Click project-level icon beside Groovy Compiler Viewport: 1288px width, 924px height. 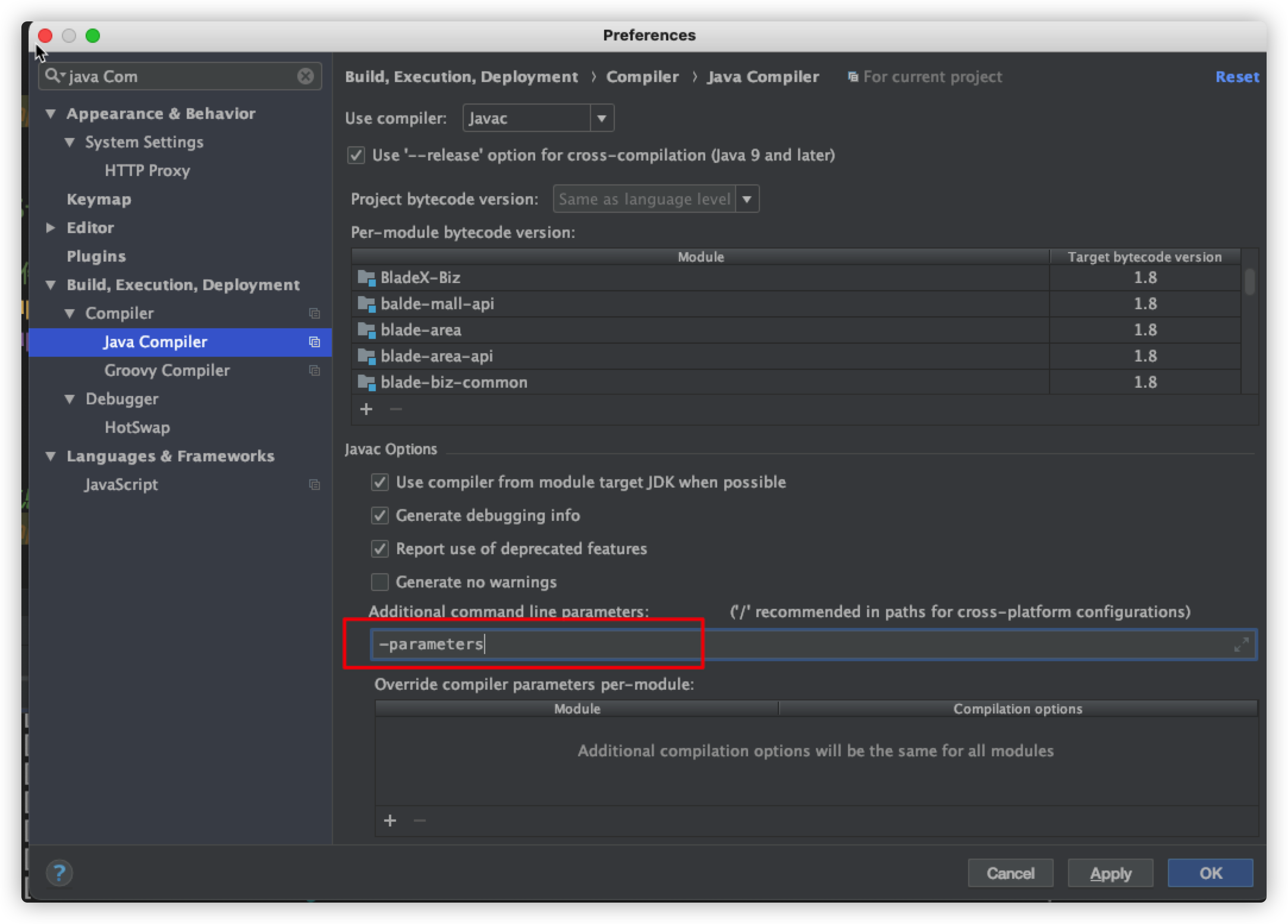(x=315, y=370)
